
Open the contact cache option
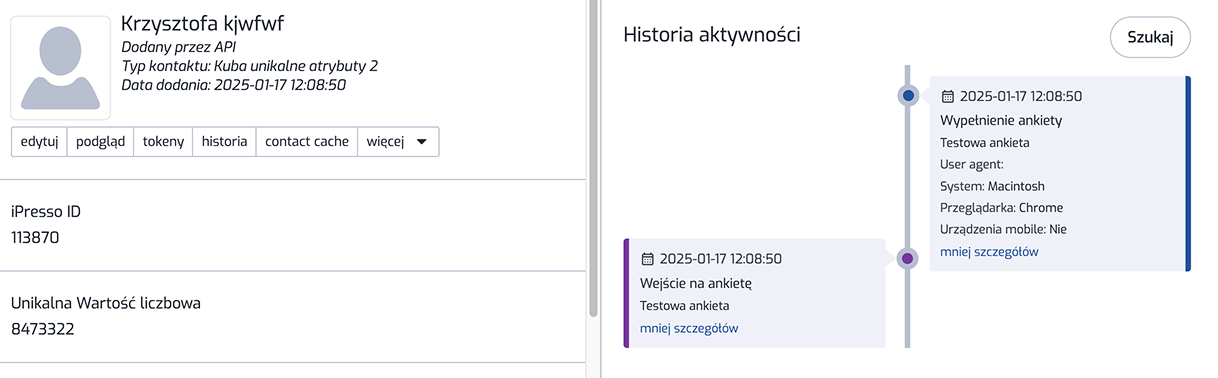(x=307, y=142)
